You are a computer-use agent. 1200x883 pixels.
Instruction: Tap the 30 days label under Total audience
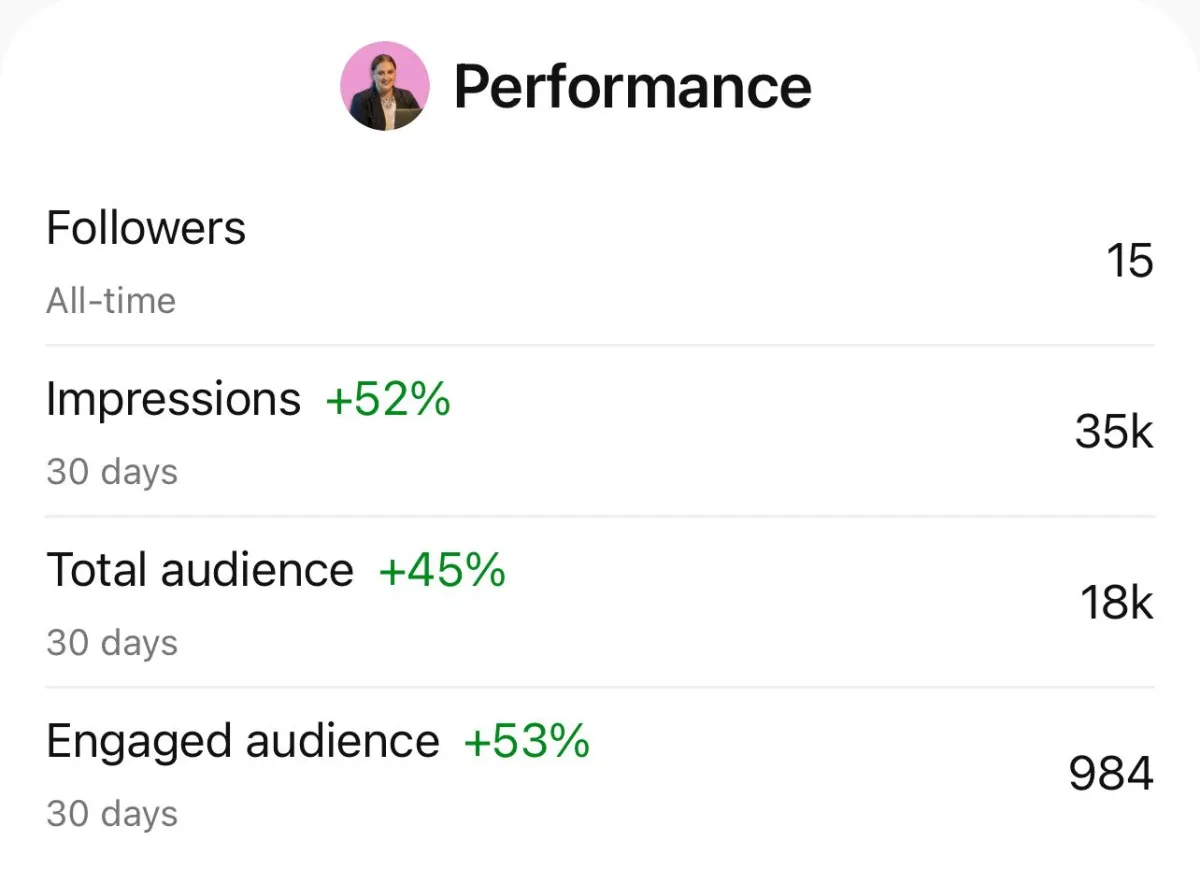click(x=112, y=642)
